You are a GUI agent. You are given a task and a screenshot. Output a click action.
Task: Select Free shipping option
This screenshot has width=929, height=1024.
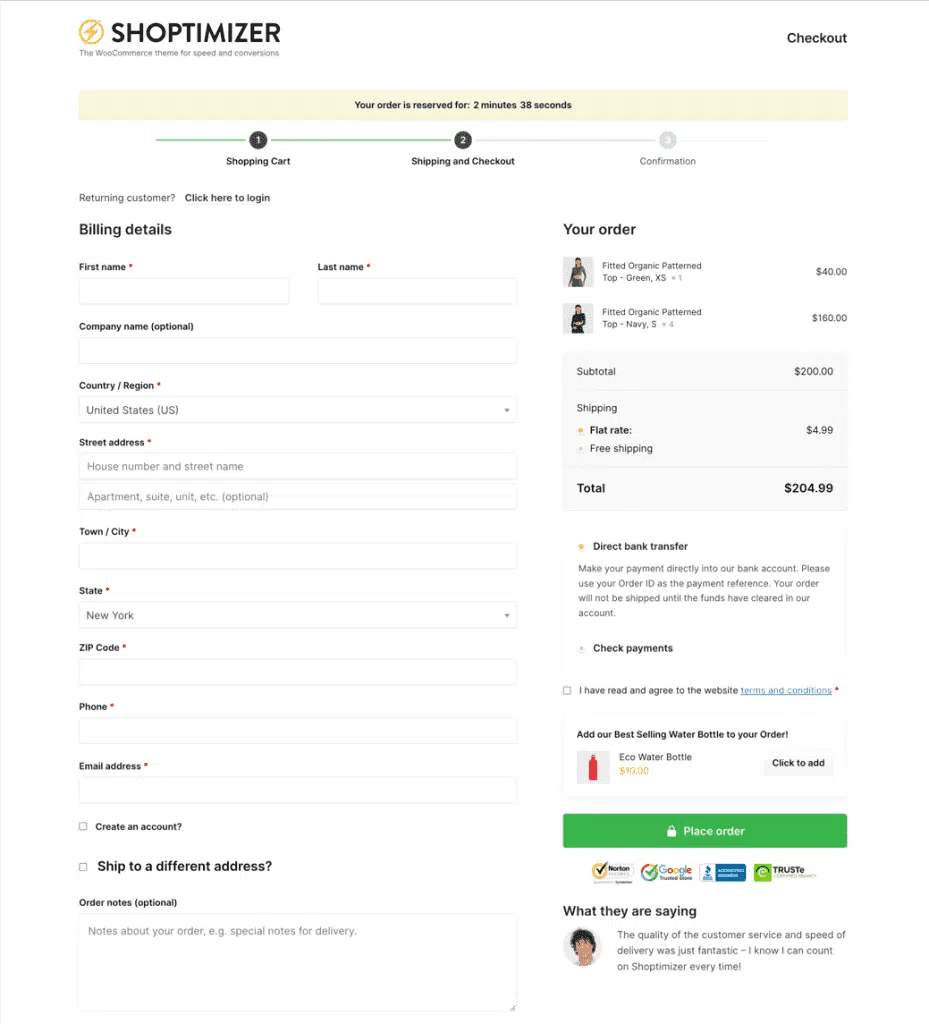(x=581, y=448)
